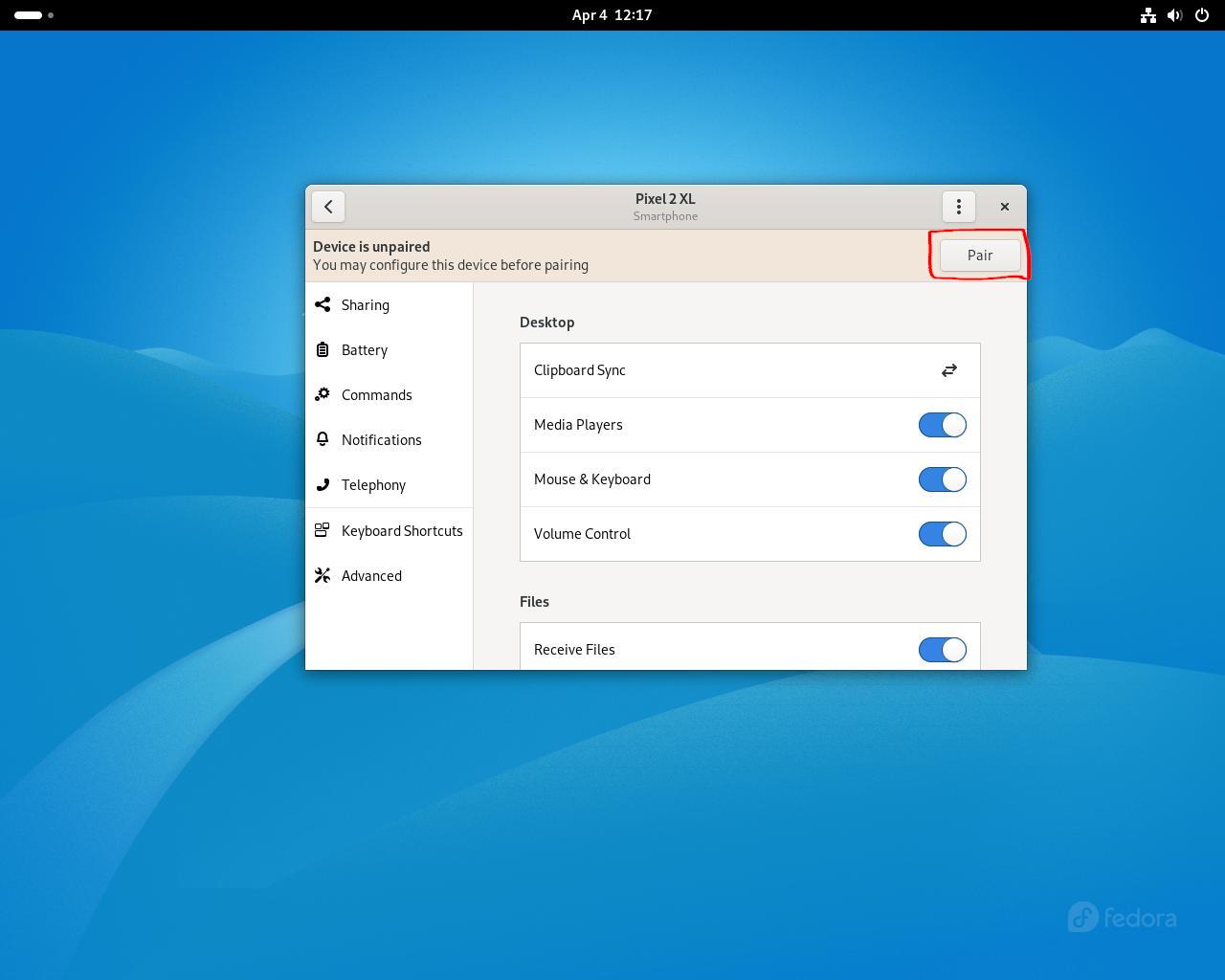The width and height of the screenshot is (1225, 980).
Task: Disable the Media Players switch
Action: (x=943, y=425)
